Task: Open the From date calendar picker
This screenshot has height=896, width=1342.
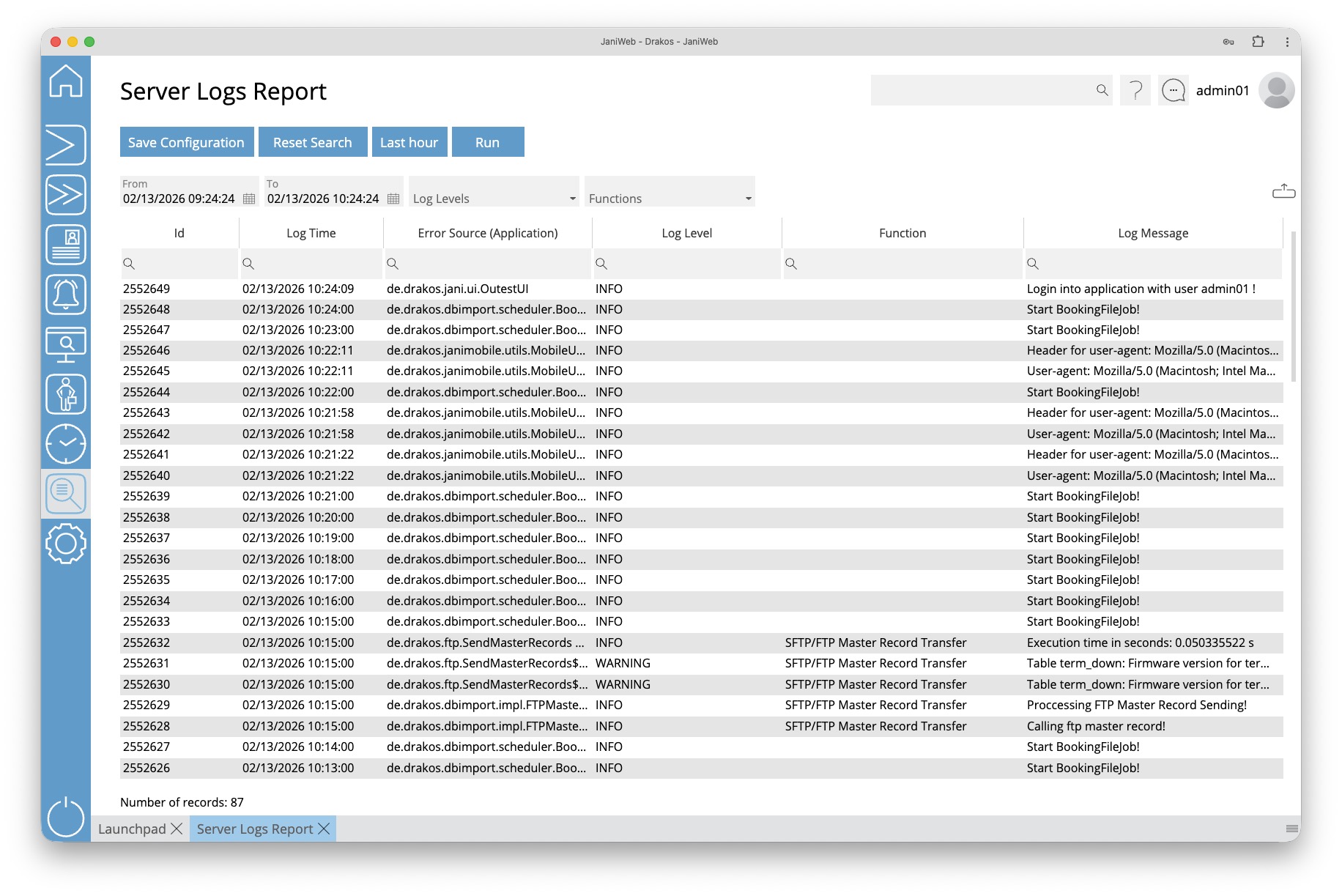Action: coord(249,199)
